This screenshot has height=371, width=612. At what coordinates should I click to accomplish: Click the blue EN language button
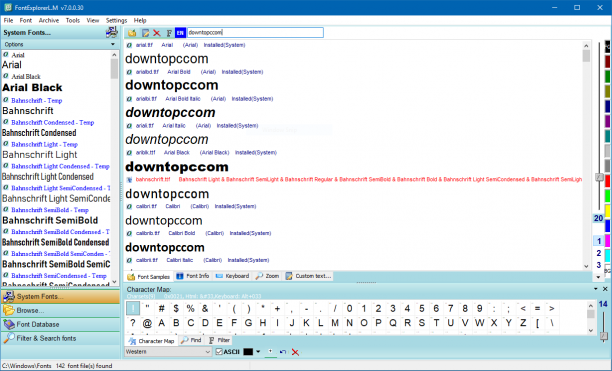(180, 33)
